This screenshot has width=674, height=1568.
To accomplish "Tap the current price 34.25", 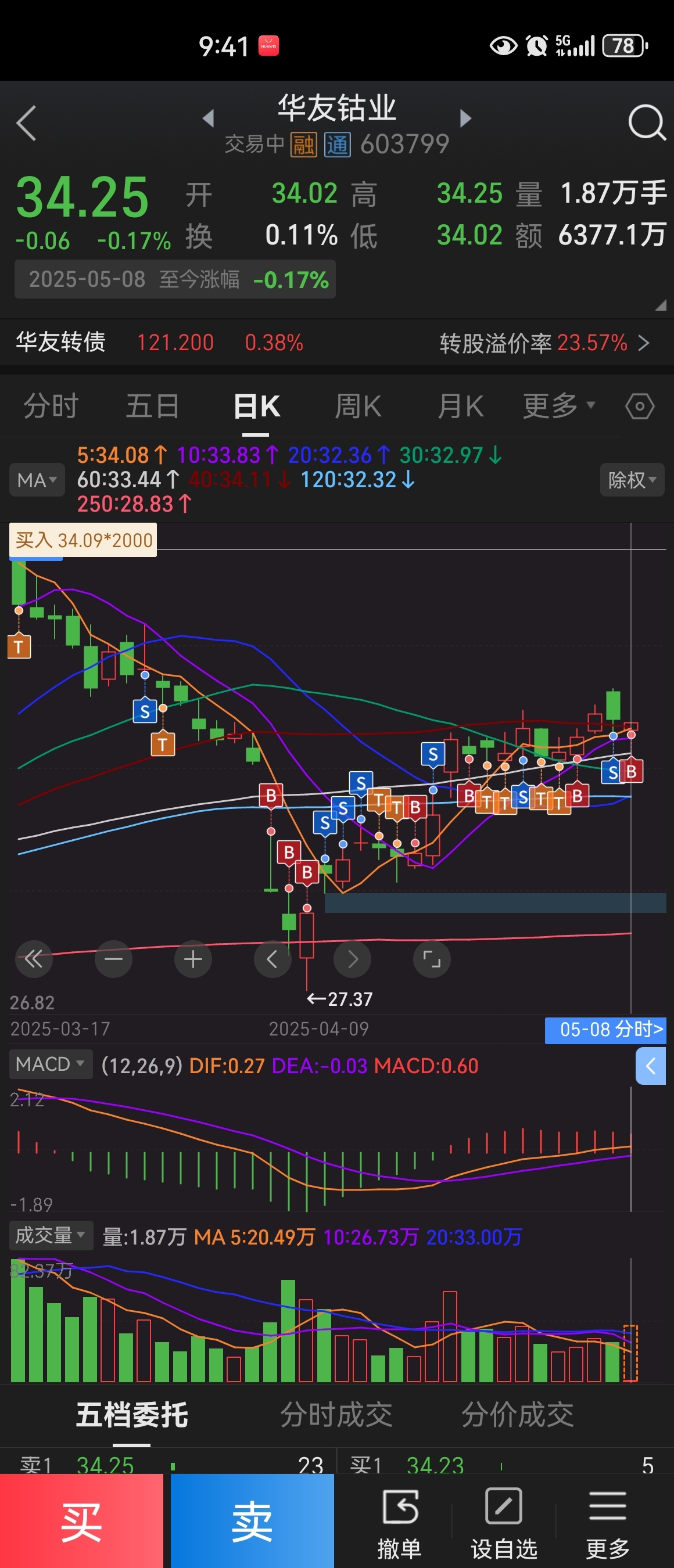I will (82, 197).
